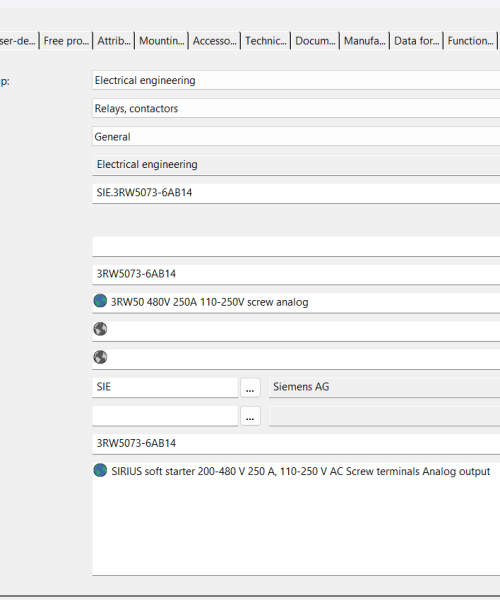Open the Function... tab
500x600 pixels.
(470, 41)
